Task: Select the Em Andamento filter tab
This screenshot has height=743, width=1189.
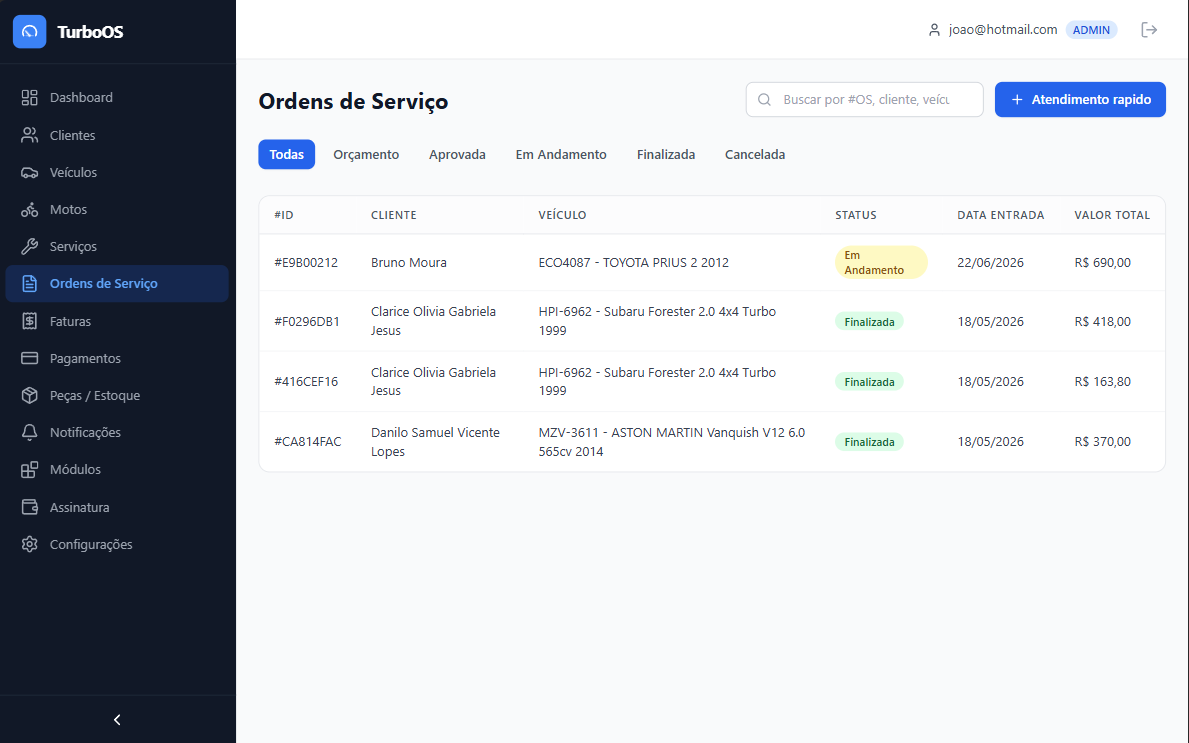Action: (561, 155)
